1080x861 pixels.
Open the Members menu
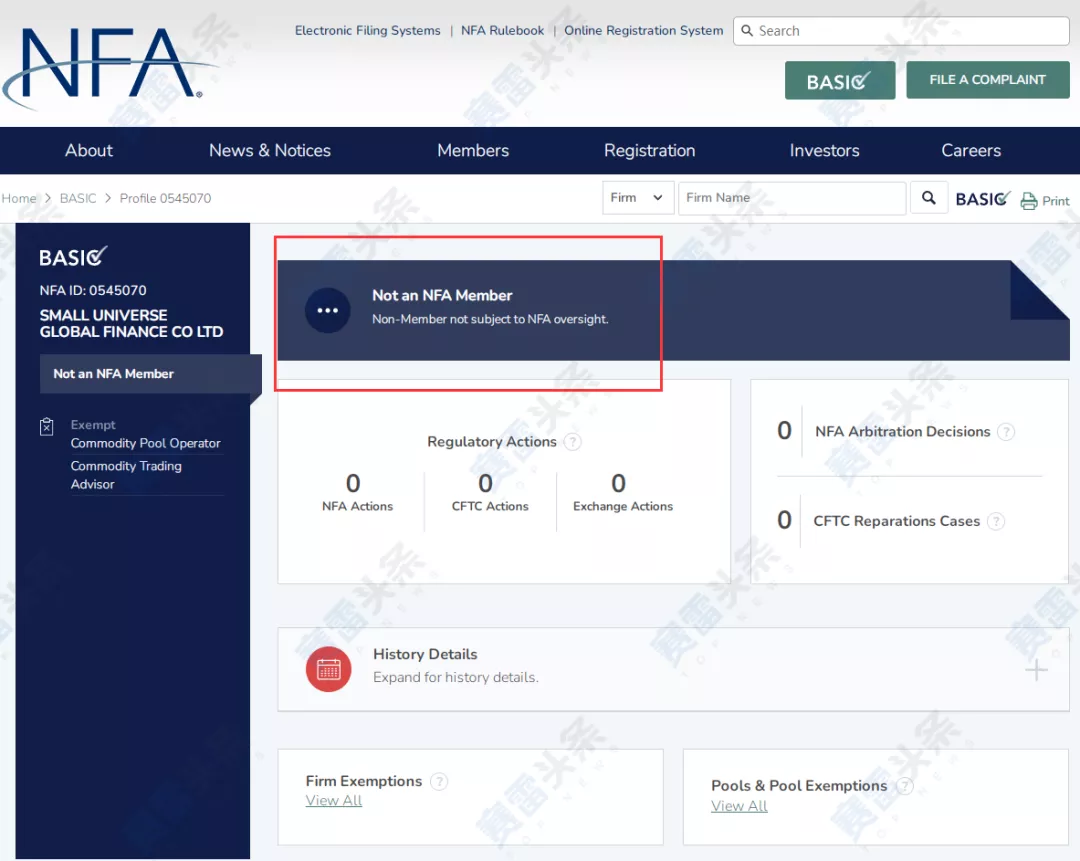click(473, 150)
